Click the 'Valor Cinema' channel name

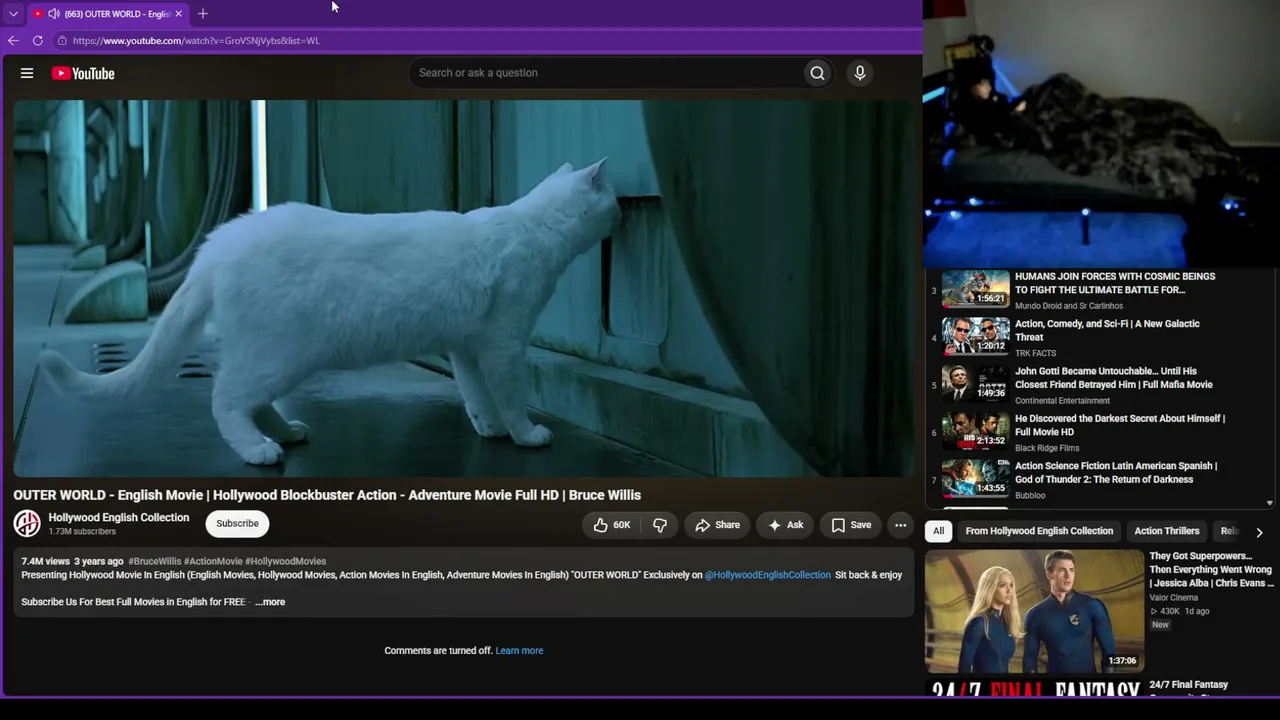[1173, 598]
